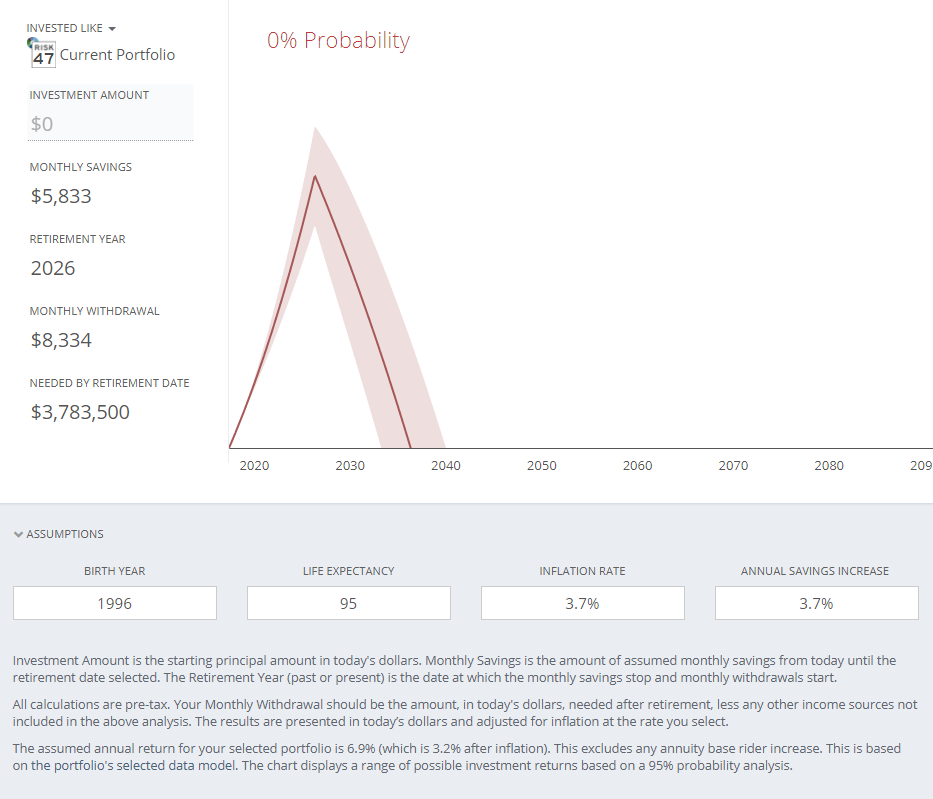The width and height of the screenshot is (933, 799).
Task: Click the 2040 label on chart axis
Action: click(446, 466)
